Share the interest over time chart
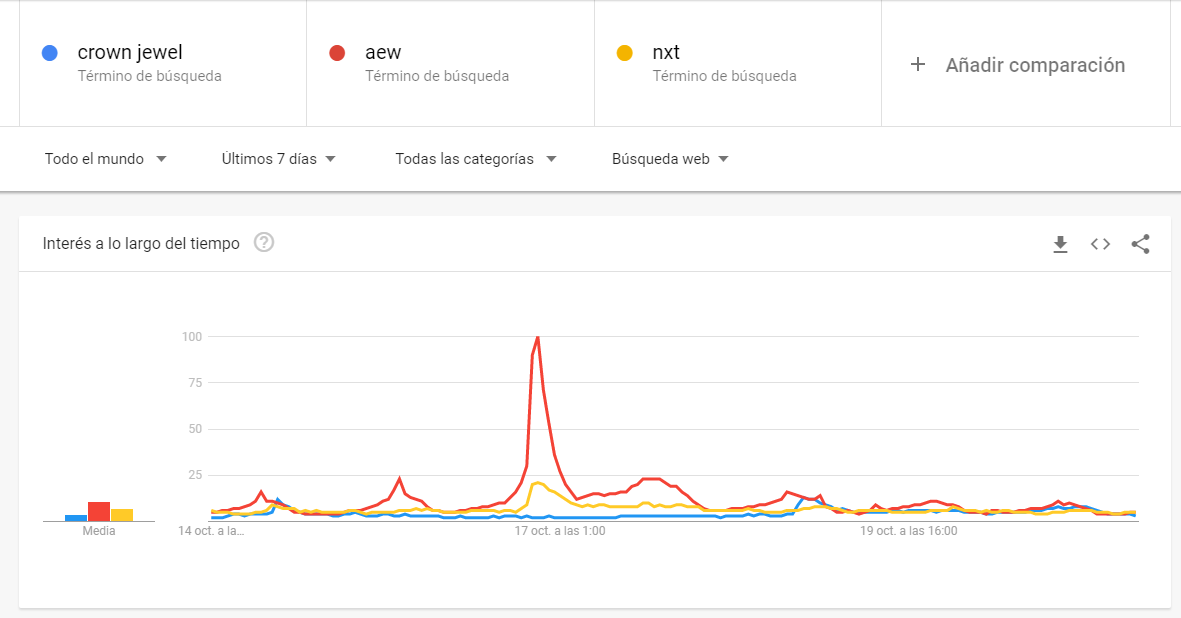This screenshot has width=1181, height=618. click(x=1140, y=244)
